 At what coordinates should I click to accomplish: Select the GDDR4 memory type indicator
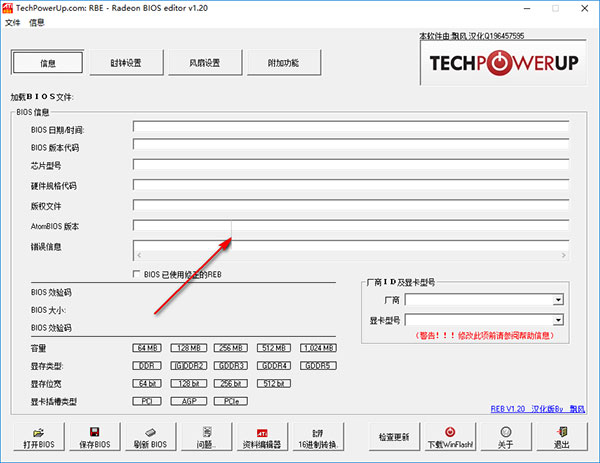(274, 365)
